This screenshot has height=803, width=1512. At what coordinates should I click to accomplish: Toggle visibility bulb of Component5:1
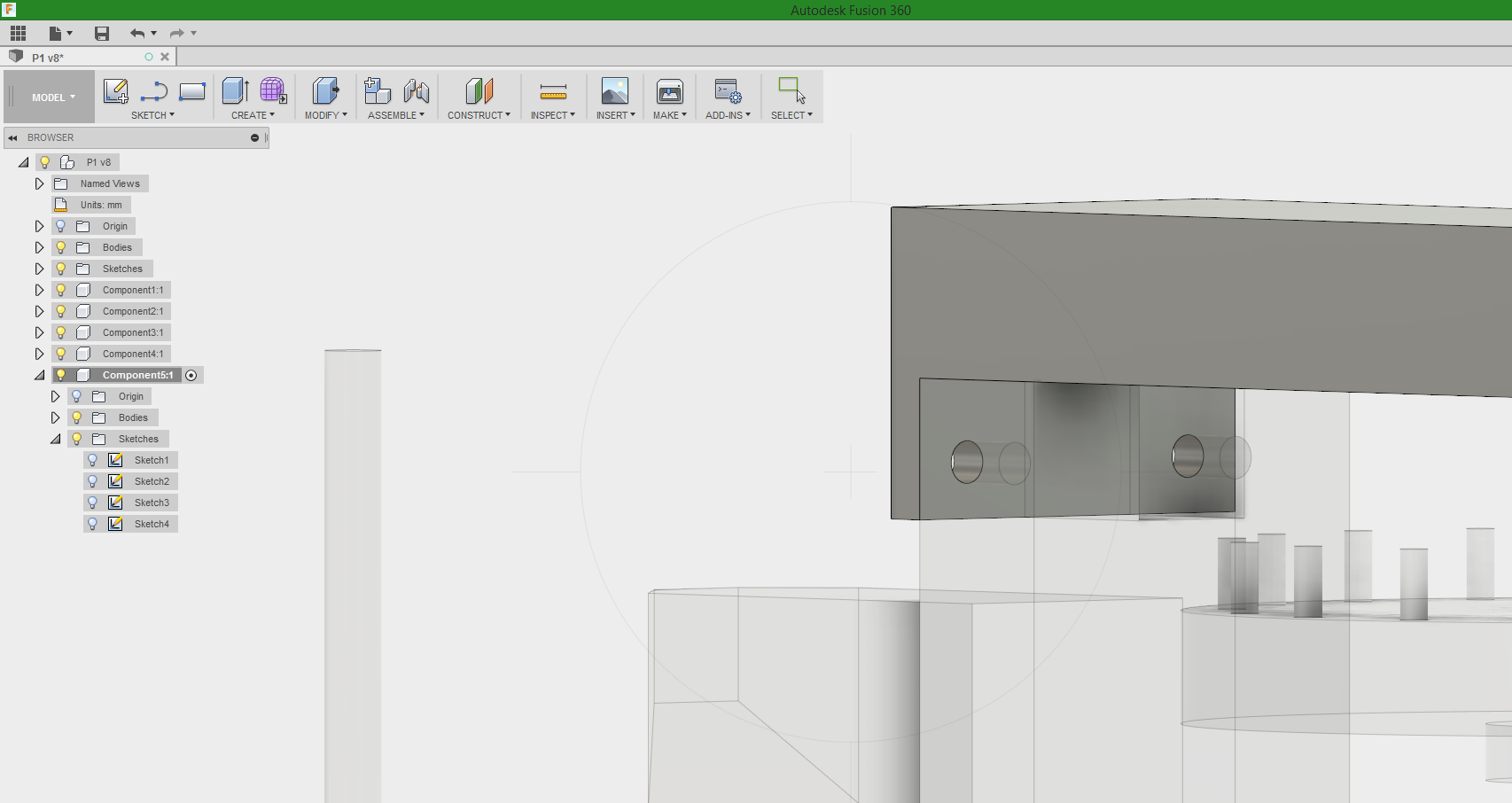point(61,375)
